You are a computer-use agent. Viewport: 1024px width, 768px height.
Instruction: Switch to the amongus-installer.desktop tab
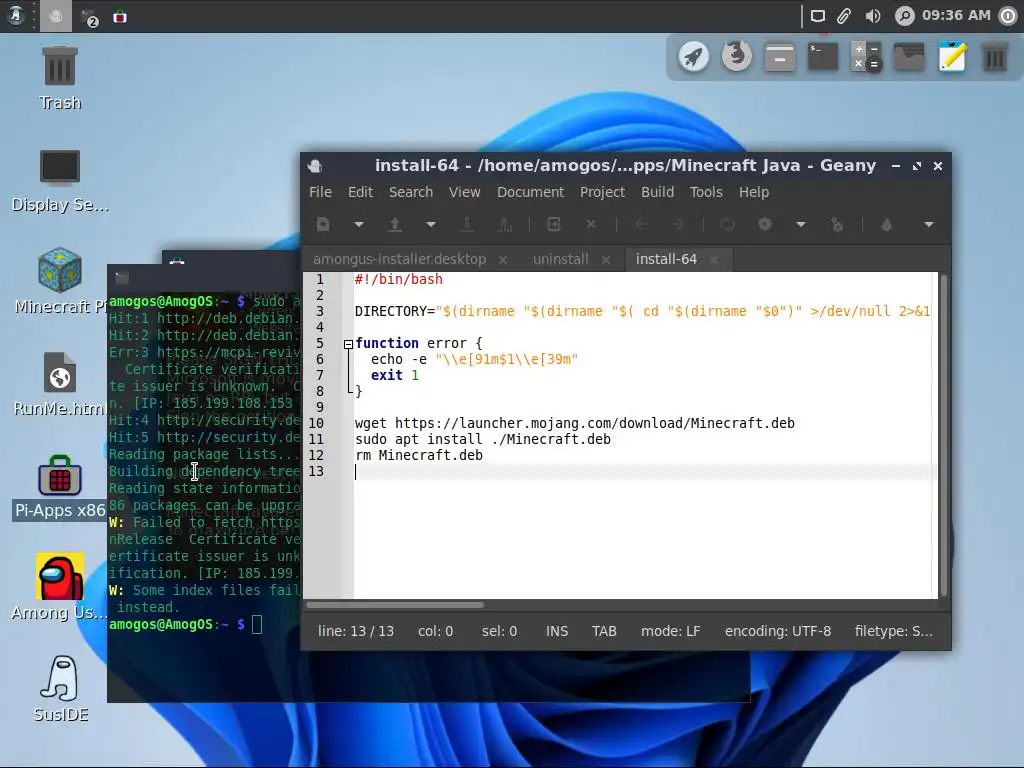399,259
